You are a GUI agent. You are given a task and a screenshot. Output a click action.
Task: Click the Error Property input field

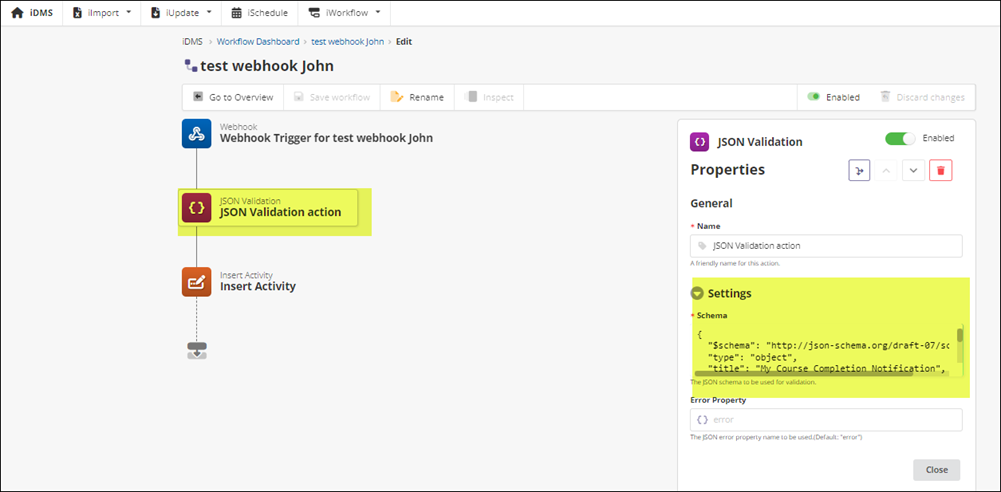pos(826,420)
